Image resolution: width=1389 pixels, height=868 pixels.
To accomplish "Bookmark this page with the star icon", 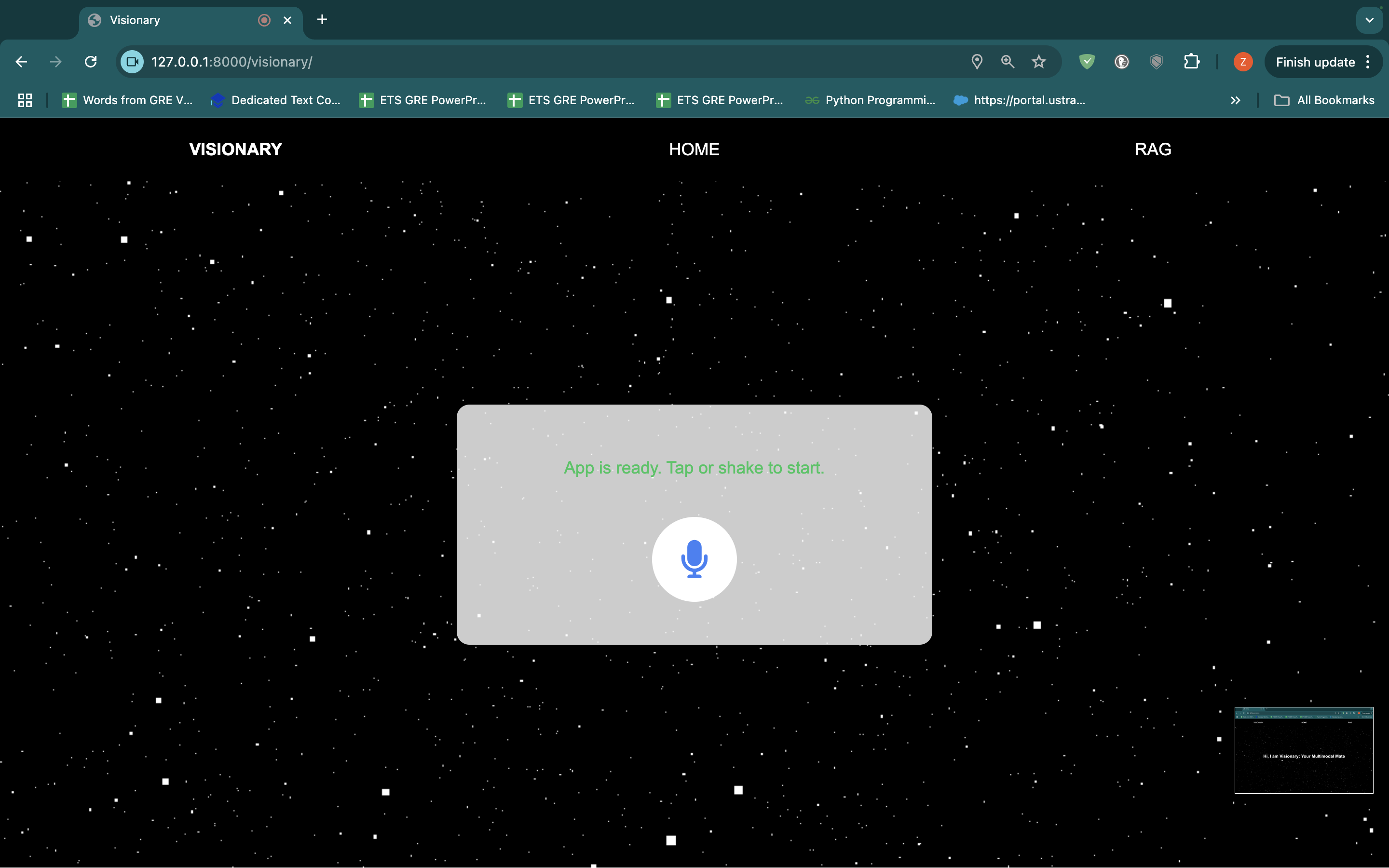I will [1038, 62].
